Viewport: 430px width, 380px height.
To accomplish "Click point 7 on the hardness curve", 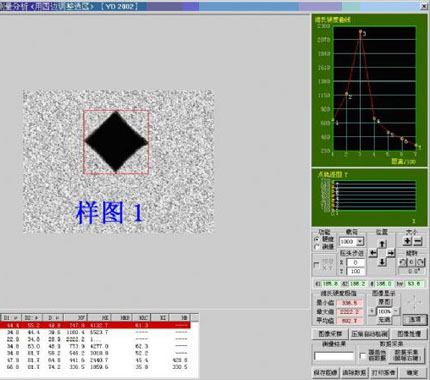I will click(416, 145).
